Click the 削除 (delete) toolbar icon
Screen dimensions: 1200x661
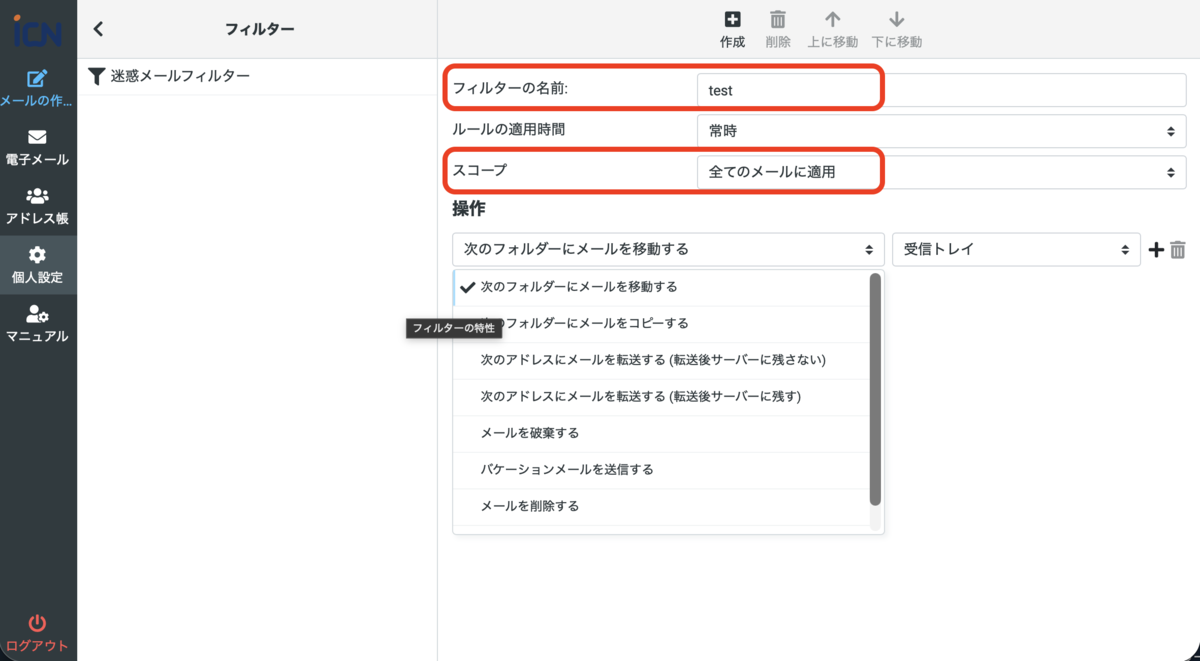pos(778,27)
